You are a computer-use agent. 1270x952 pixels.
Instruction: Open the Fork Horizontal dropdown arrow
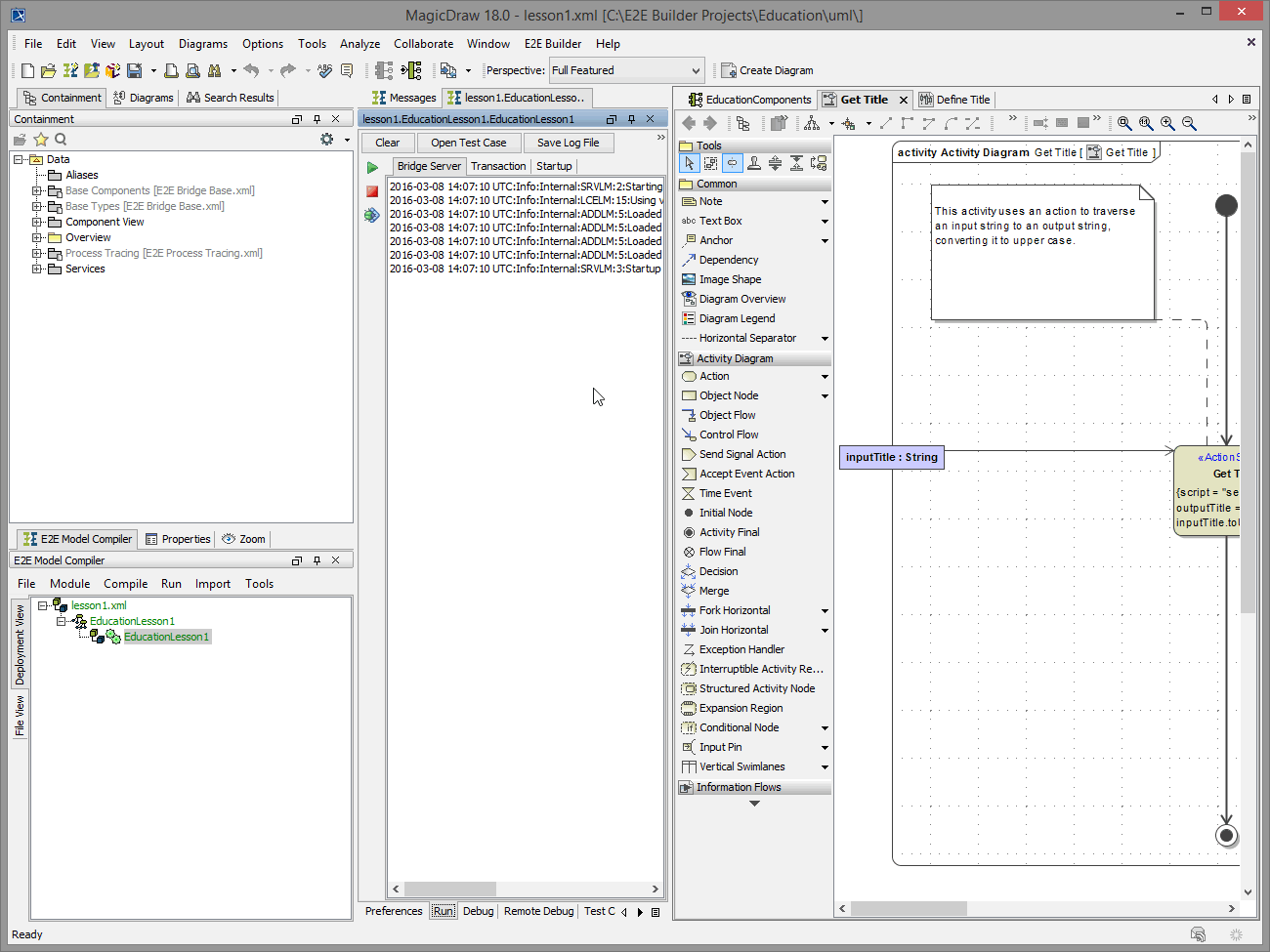[824, 610]
